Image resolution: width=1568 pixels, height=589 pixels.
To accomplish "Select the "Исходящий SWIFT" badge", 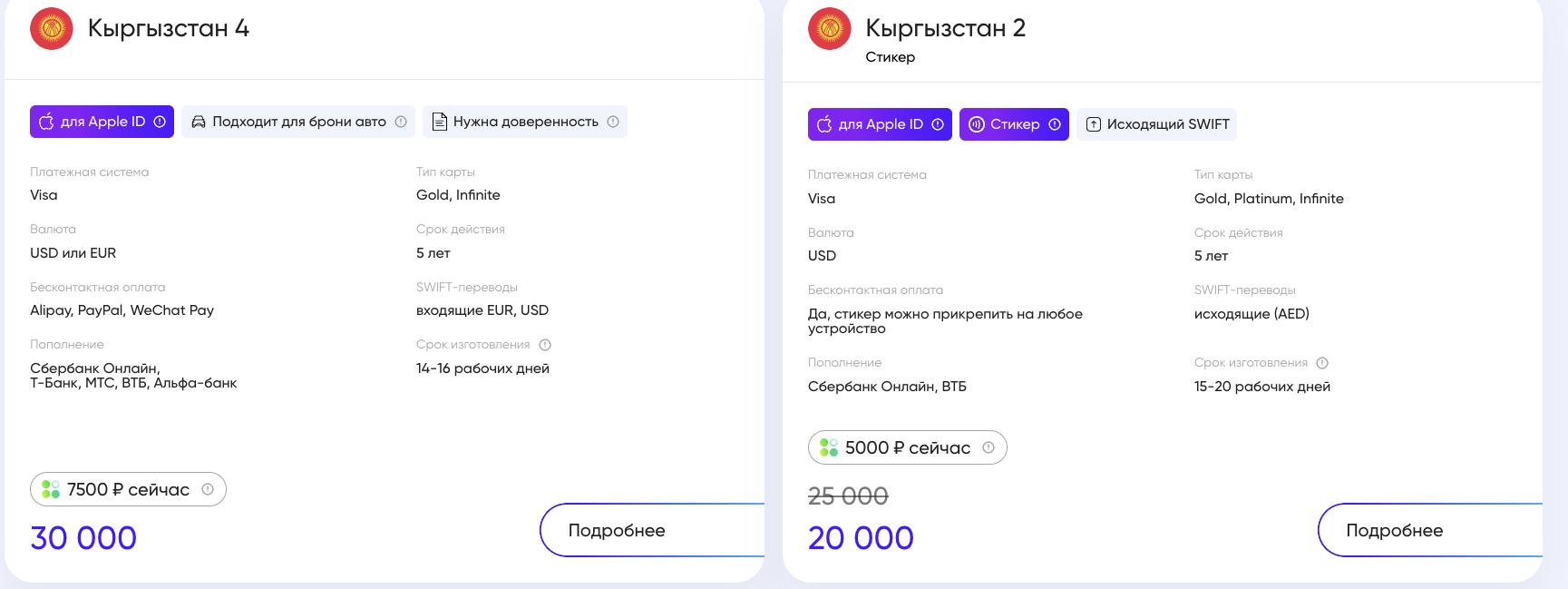I will (x=1156, y=124).
